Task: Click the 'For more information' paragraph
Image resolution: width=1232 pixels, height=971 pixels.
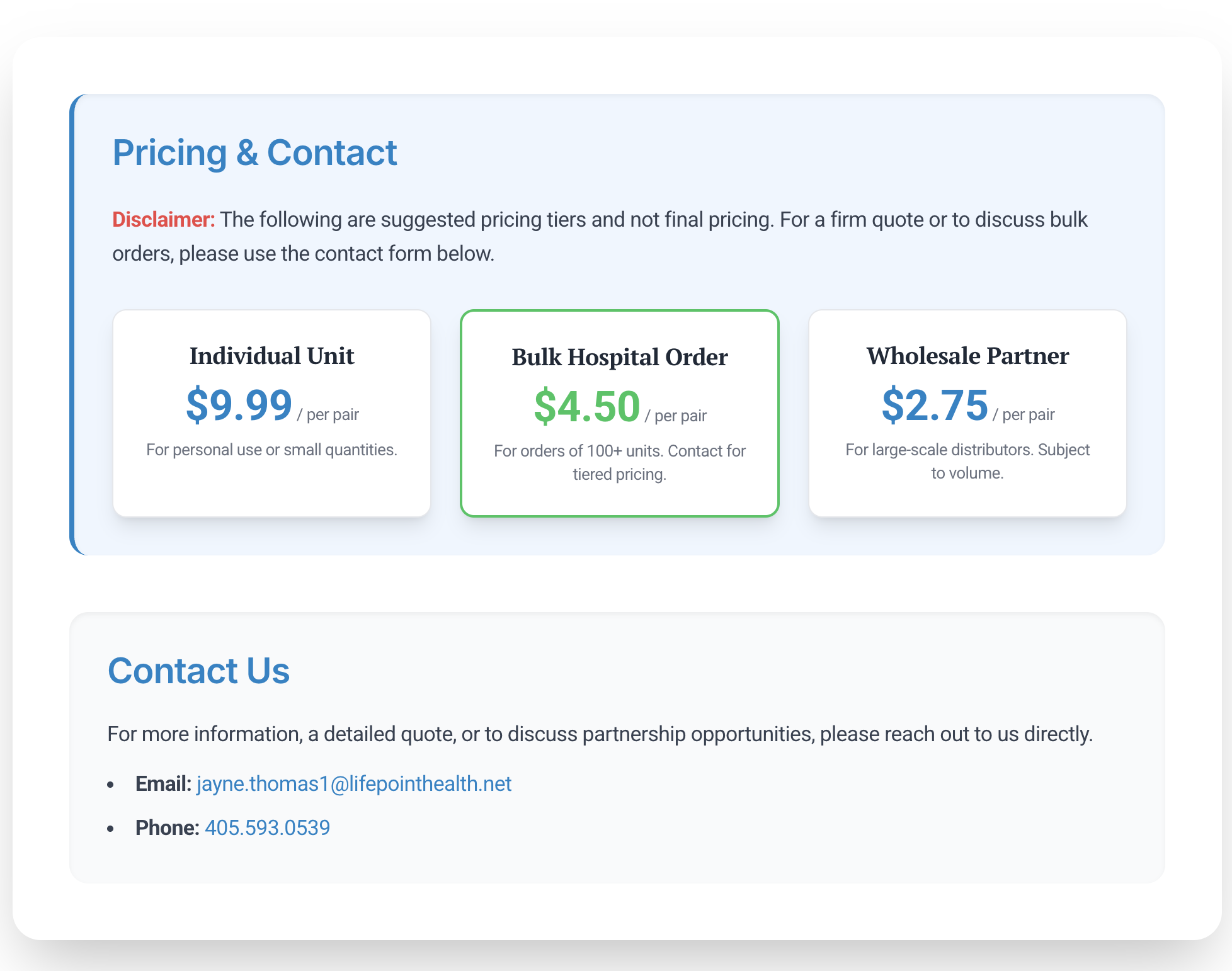Action: click(599, 734)
